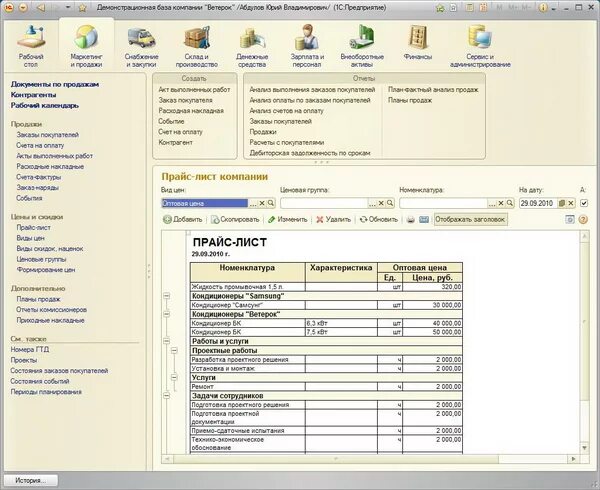Open the calendar icon in the title bar

click(483, 7)
